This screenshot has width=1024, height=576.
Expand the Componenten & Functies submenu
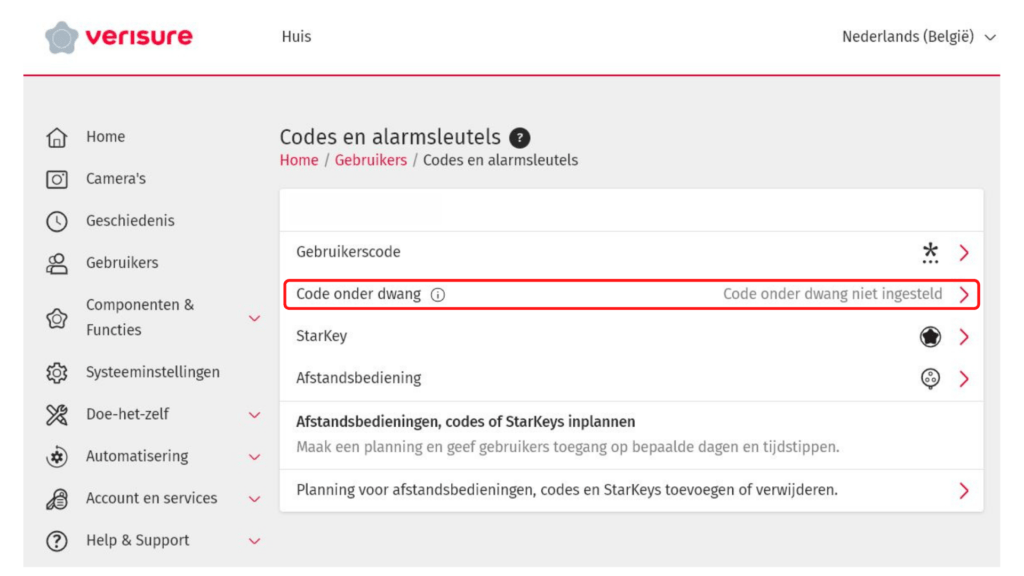click(x=254, y=318)
